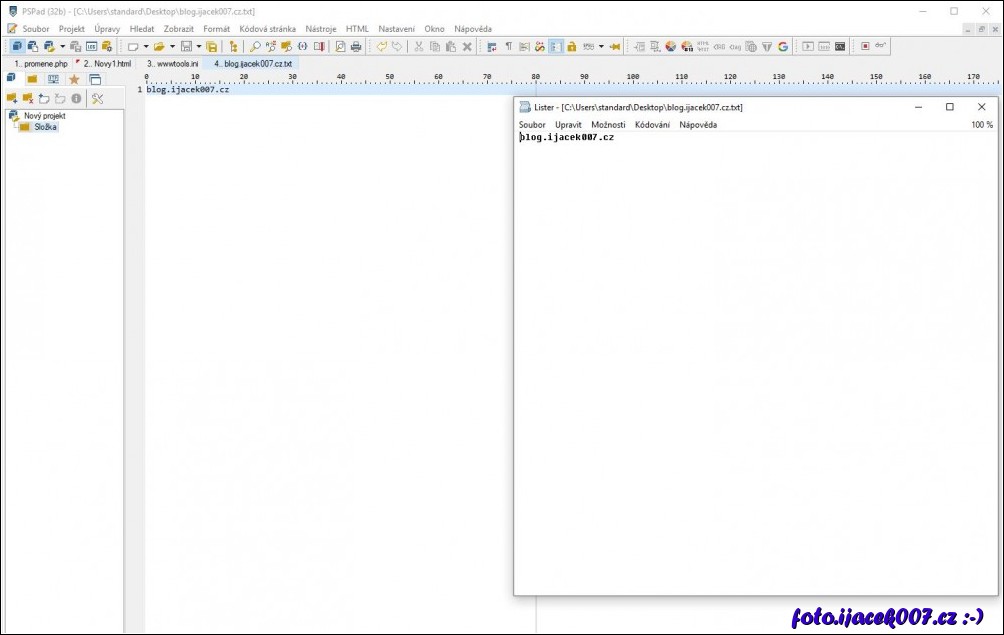Open Kódování menu in Lister window
The height and width of the screenshot is (635, 1004).
click(652, 125)
